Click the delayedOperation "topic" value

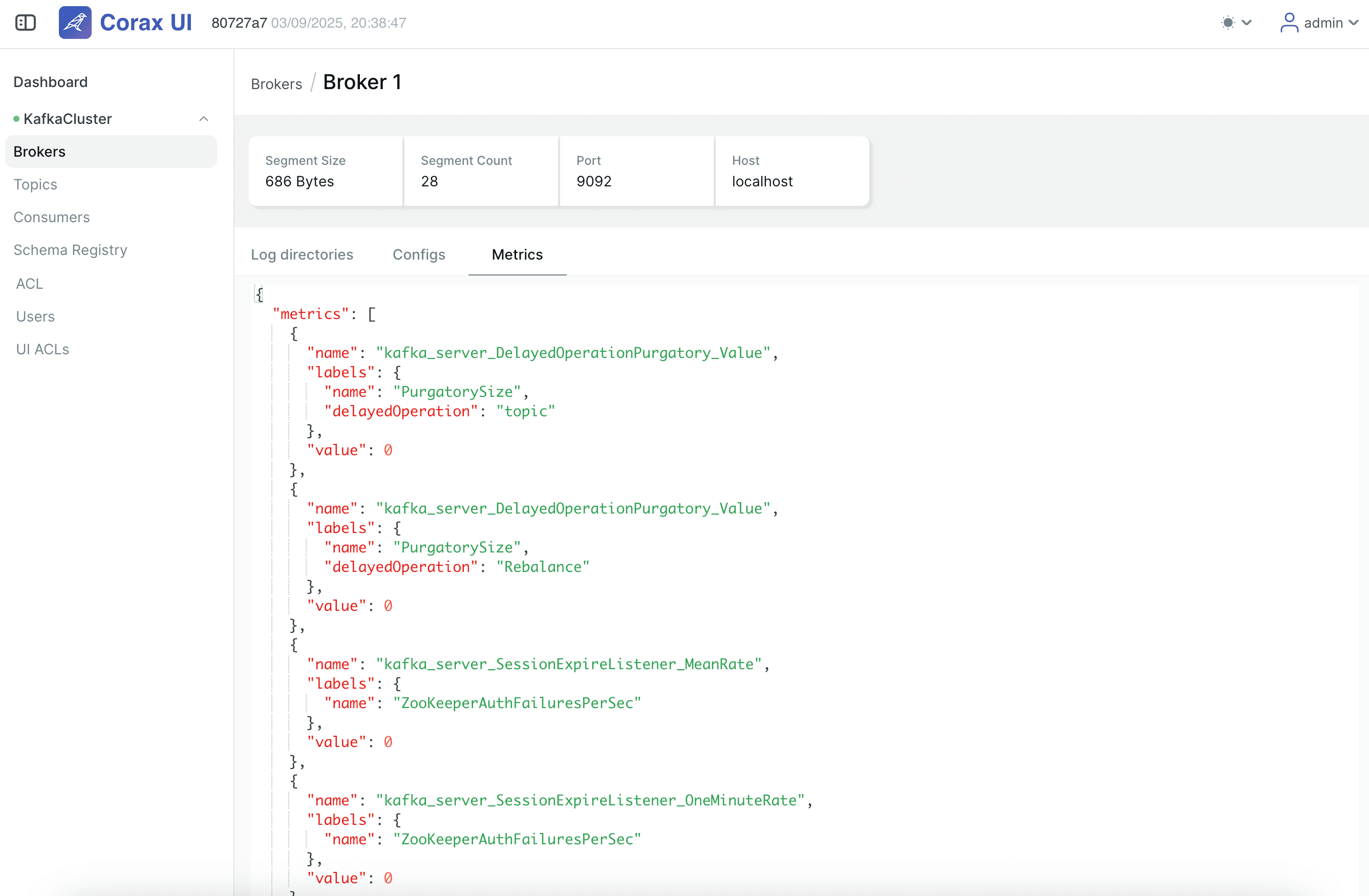(x=525, y=411)
